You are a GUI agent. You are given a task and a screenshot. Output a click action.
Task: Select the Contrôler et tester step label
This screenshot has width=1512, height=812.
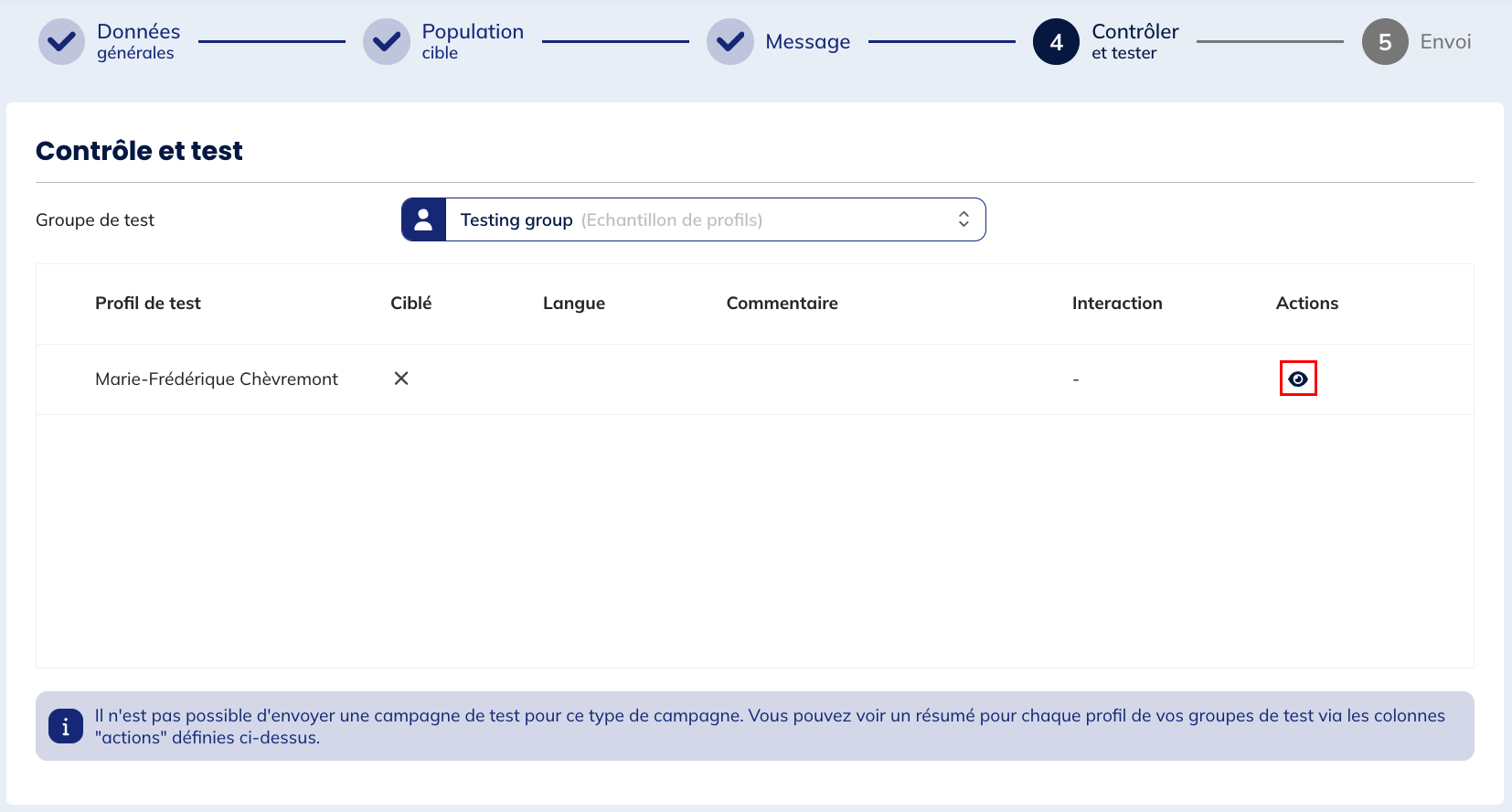pyautogui.click(x=1134, y=42)
